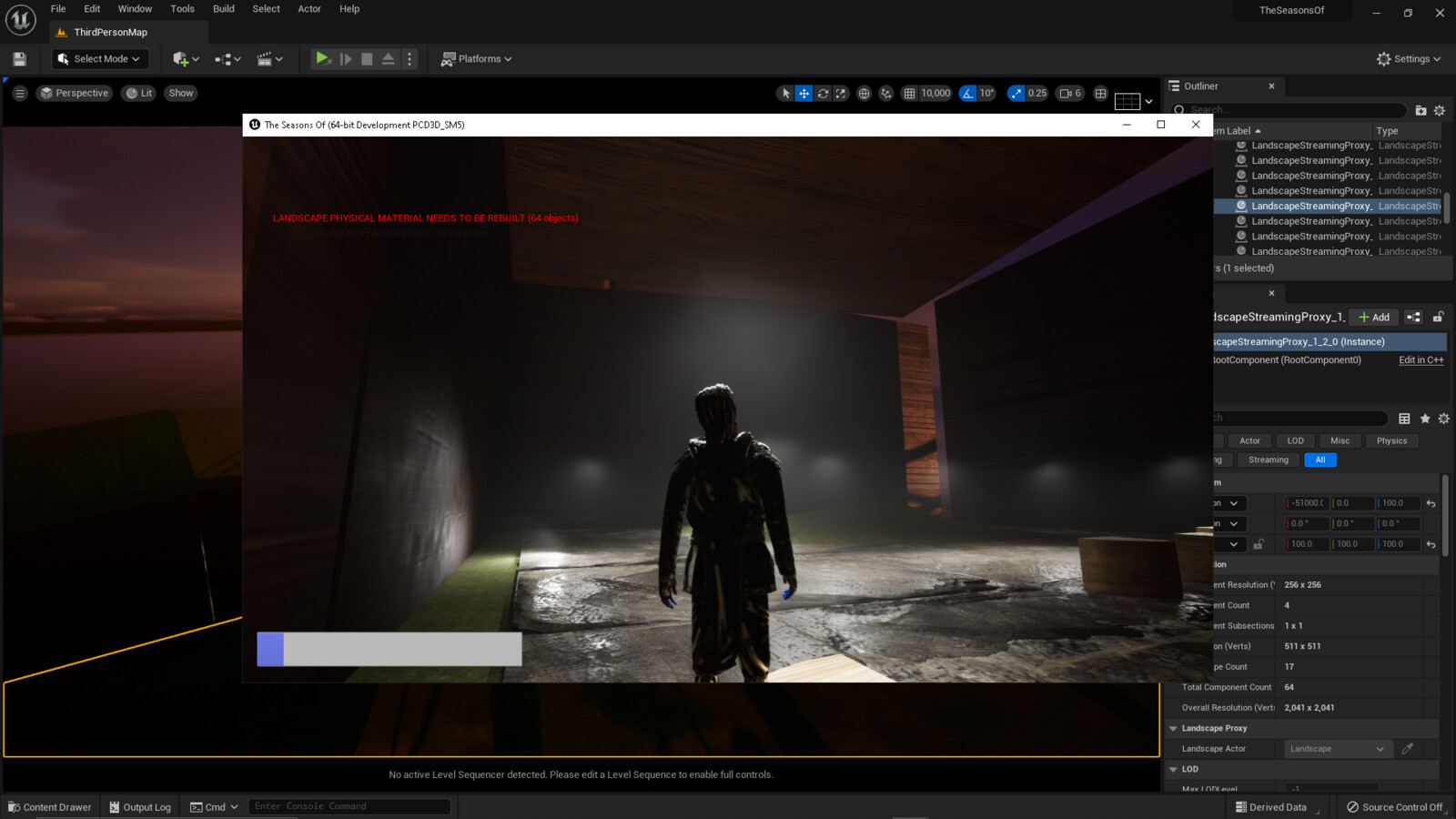Open the Lit view mode menu

[x=139, y=93]
